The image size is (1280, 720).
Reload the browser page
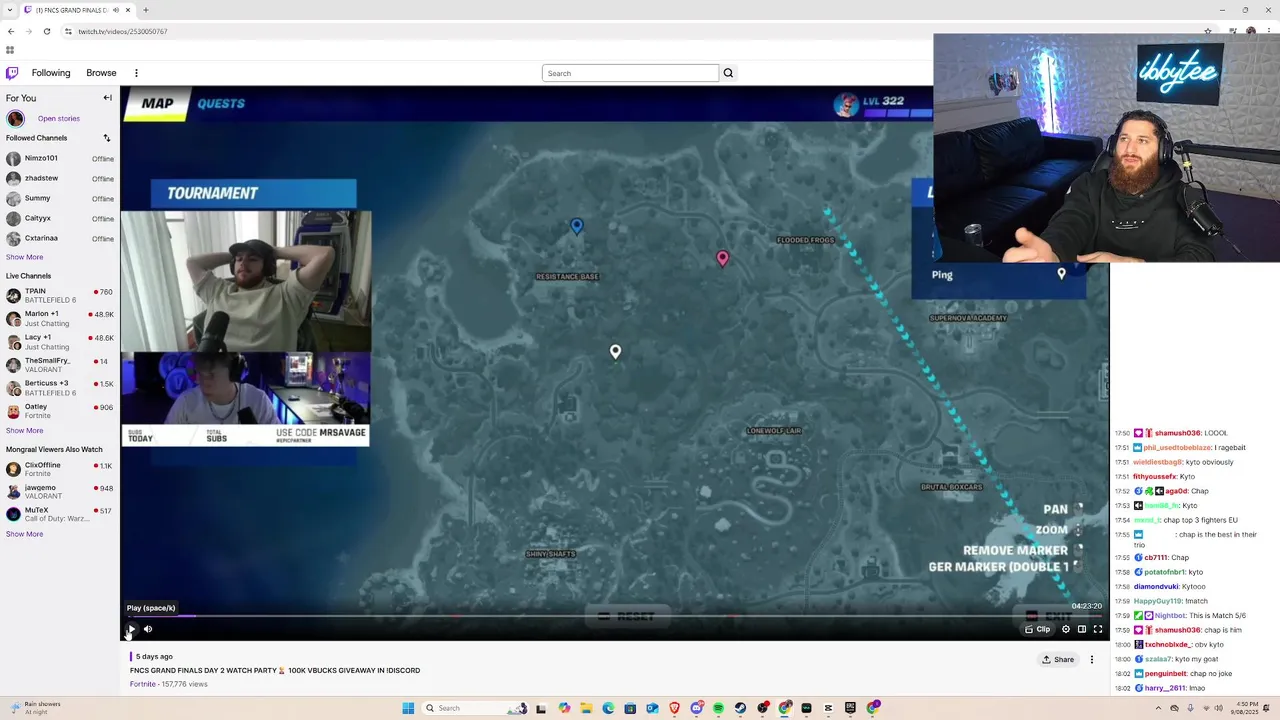(x=46, y=31)
